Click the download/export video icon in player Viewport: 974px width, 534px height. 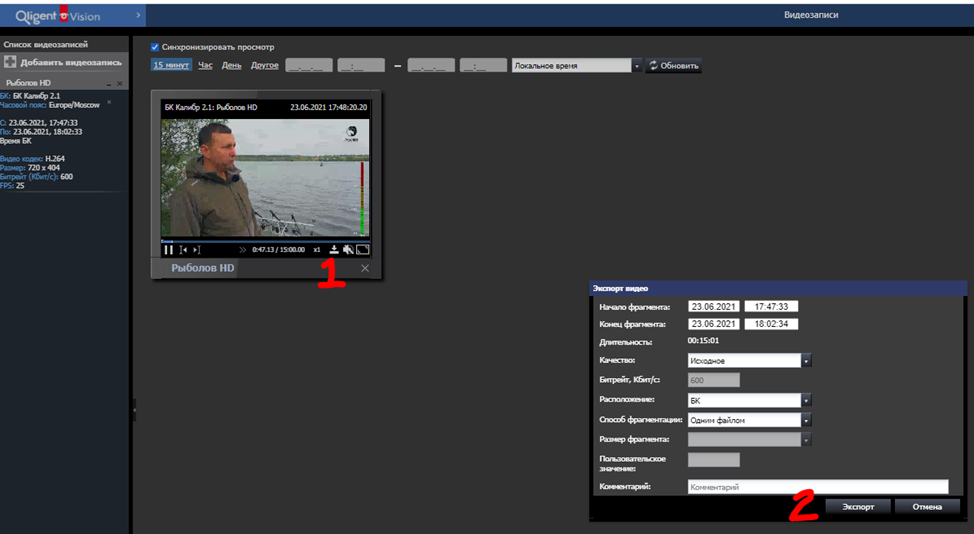(334, 250)
